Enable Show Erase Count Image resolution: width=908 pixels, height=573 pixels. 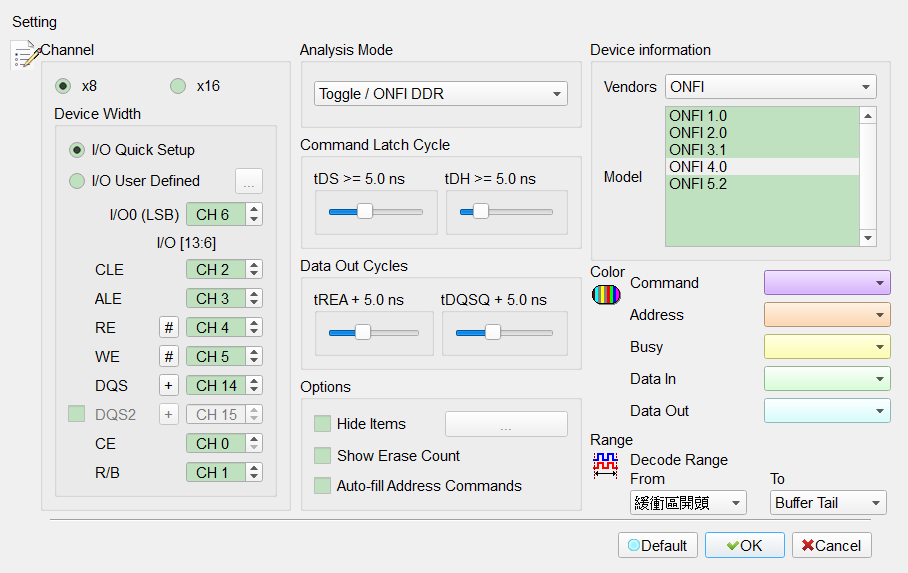coord(322,455)
